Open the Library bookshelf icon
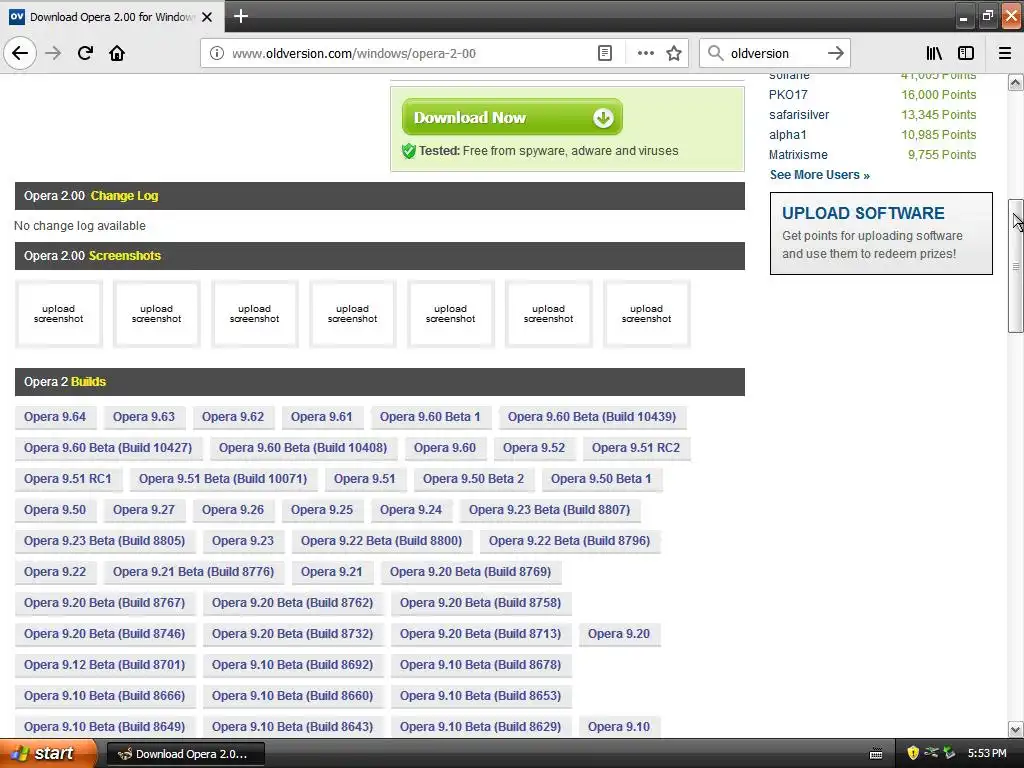 (x=934, y=53)
